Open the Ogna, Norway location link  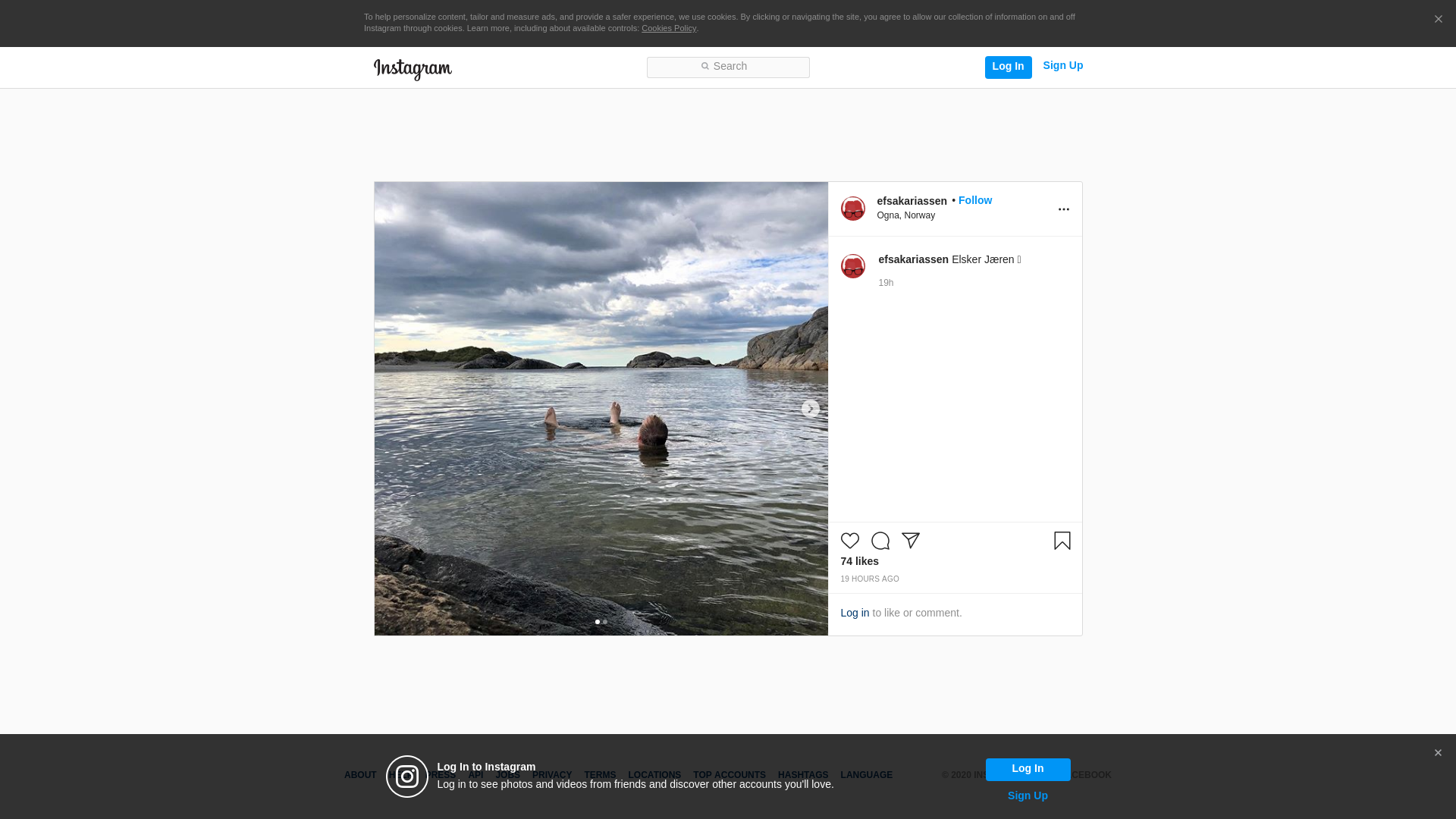pyautogui.click(x=905, y=215)
